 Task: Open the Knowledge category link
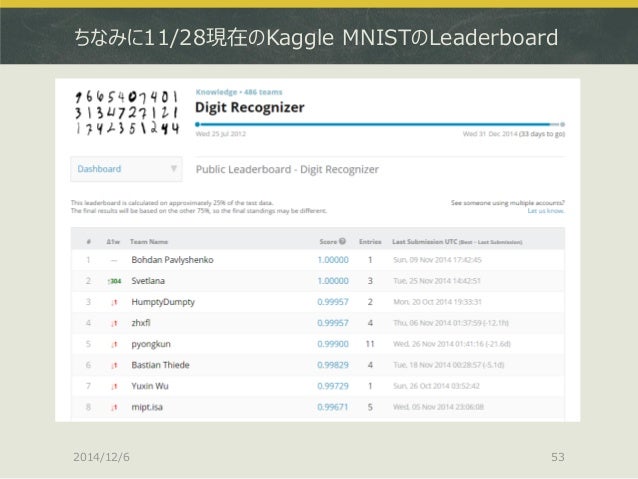point(216,92)
